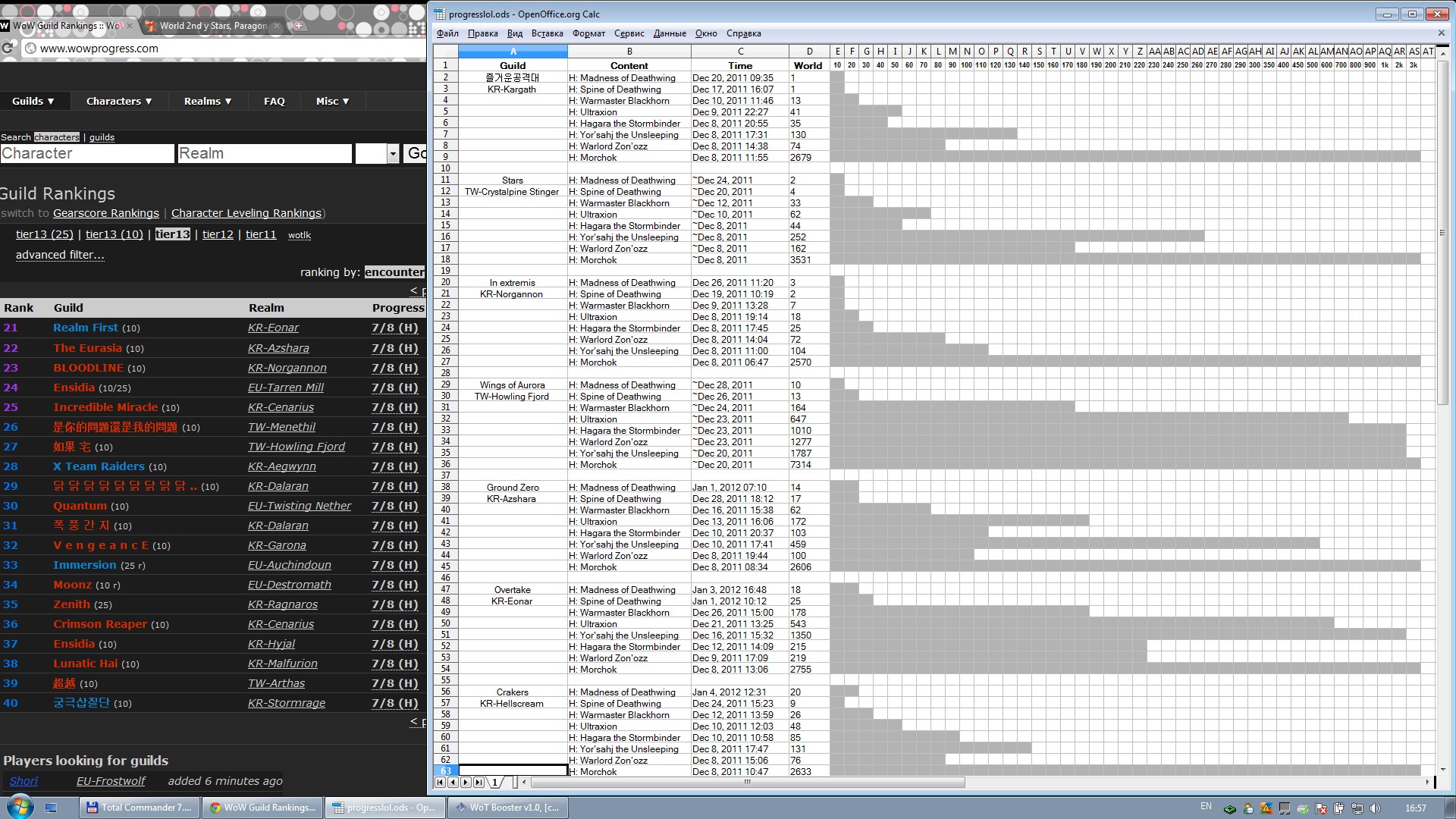
Task: Expand the Guilds dropdown menu
Action: 33,101
